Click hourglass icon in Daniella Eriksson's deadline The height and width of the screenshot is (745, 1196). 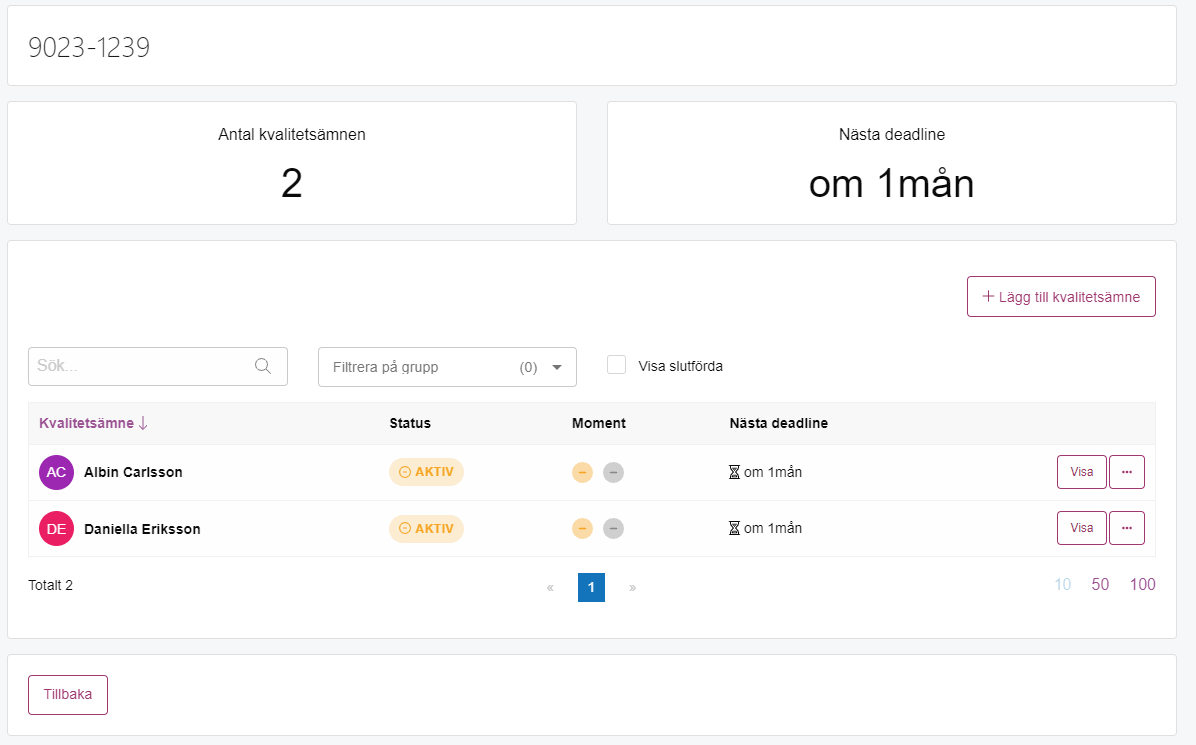click(x=735, y=528)
